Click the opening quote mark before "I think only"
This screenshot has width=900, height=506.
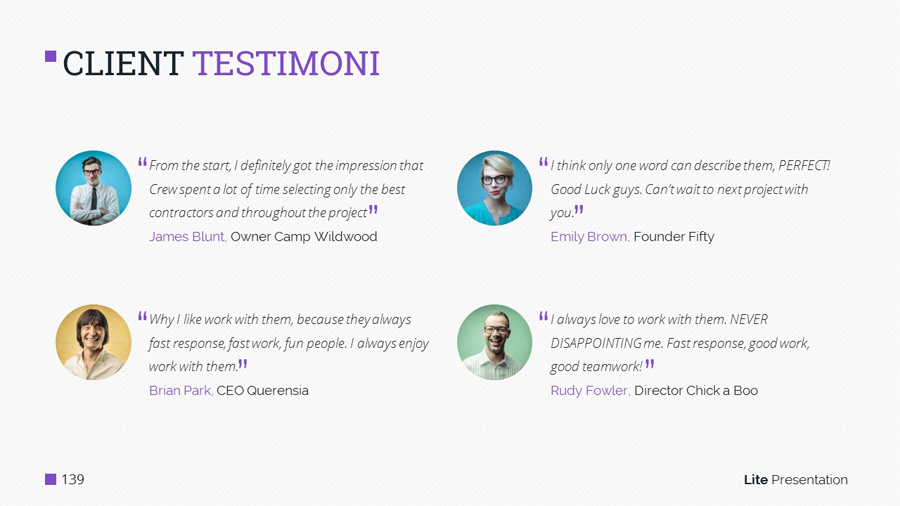(543, 163)
